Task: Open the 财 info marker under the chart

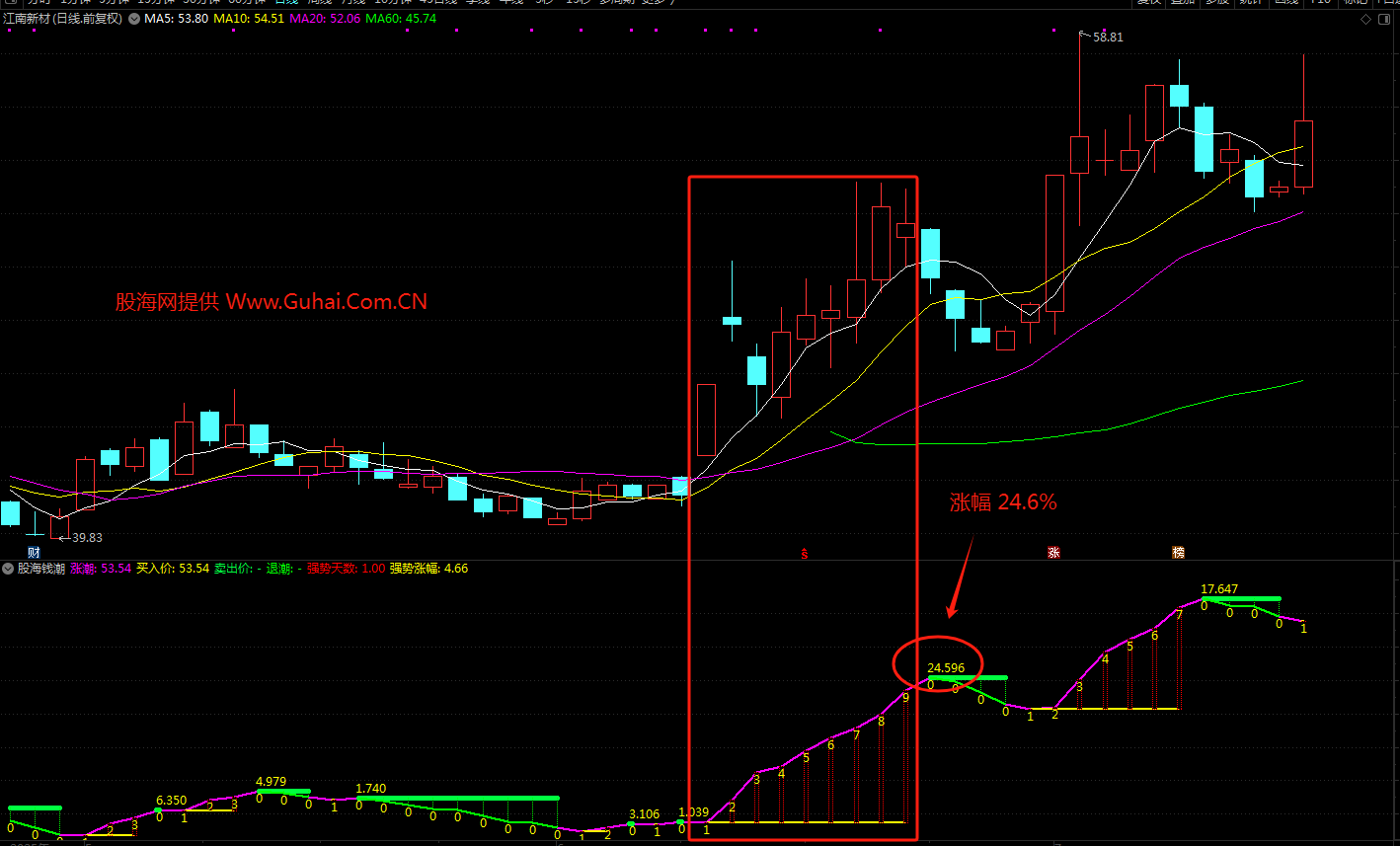Action: coord(34,552)
